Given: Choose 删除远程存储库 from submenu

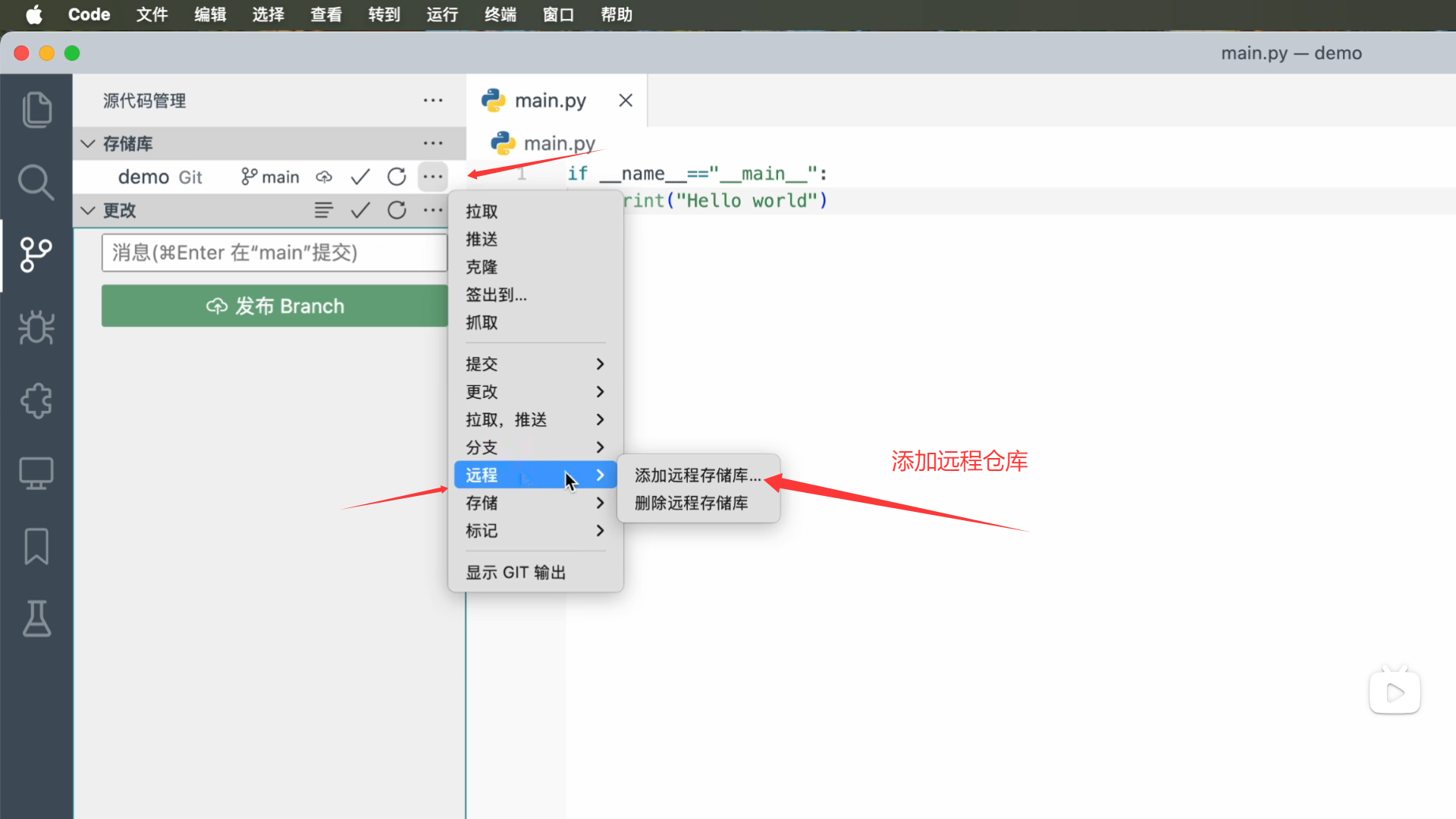Looking at the screenshot, I should (692, 504).
